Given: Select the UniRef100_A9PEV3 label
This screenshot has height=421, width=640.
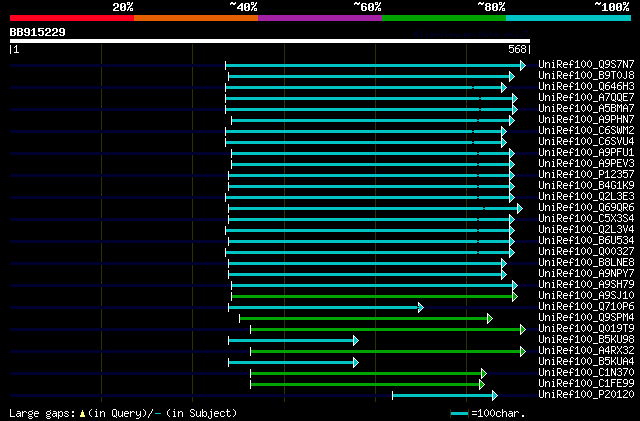Looking at the screenshot, I should pos(586,163).
